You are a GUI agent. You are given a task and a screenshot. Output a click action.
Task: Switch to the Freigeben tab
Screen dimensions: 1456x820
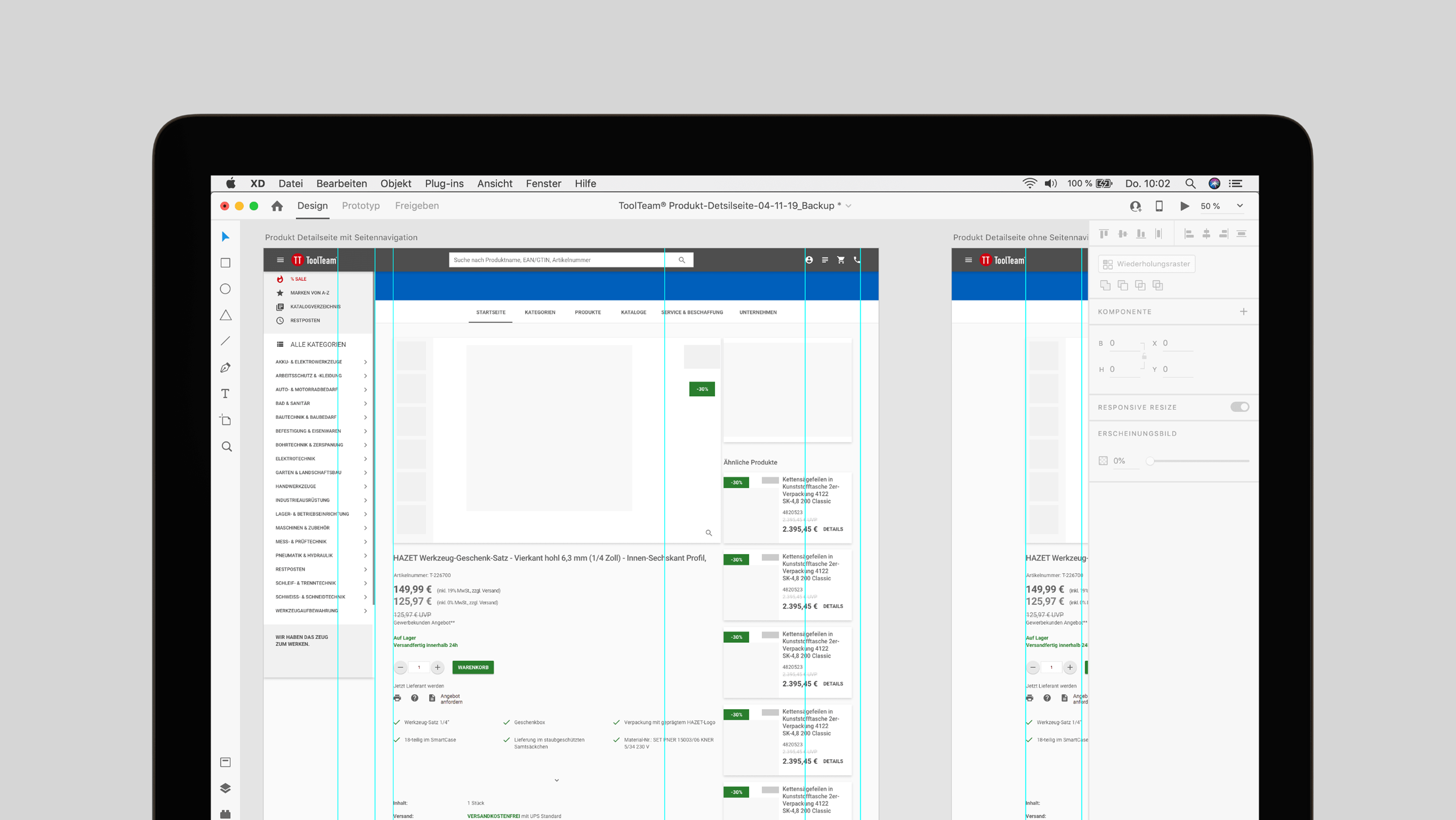click(417, 206)
